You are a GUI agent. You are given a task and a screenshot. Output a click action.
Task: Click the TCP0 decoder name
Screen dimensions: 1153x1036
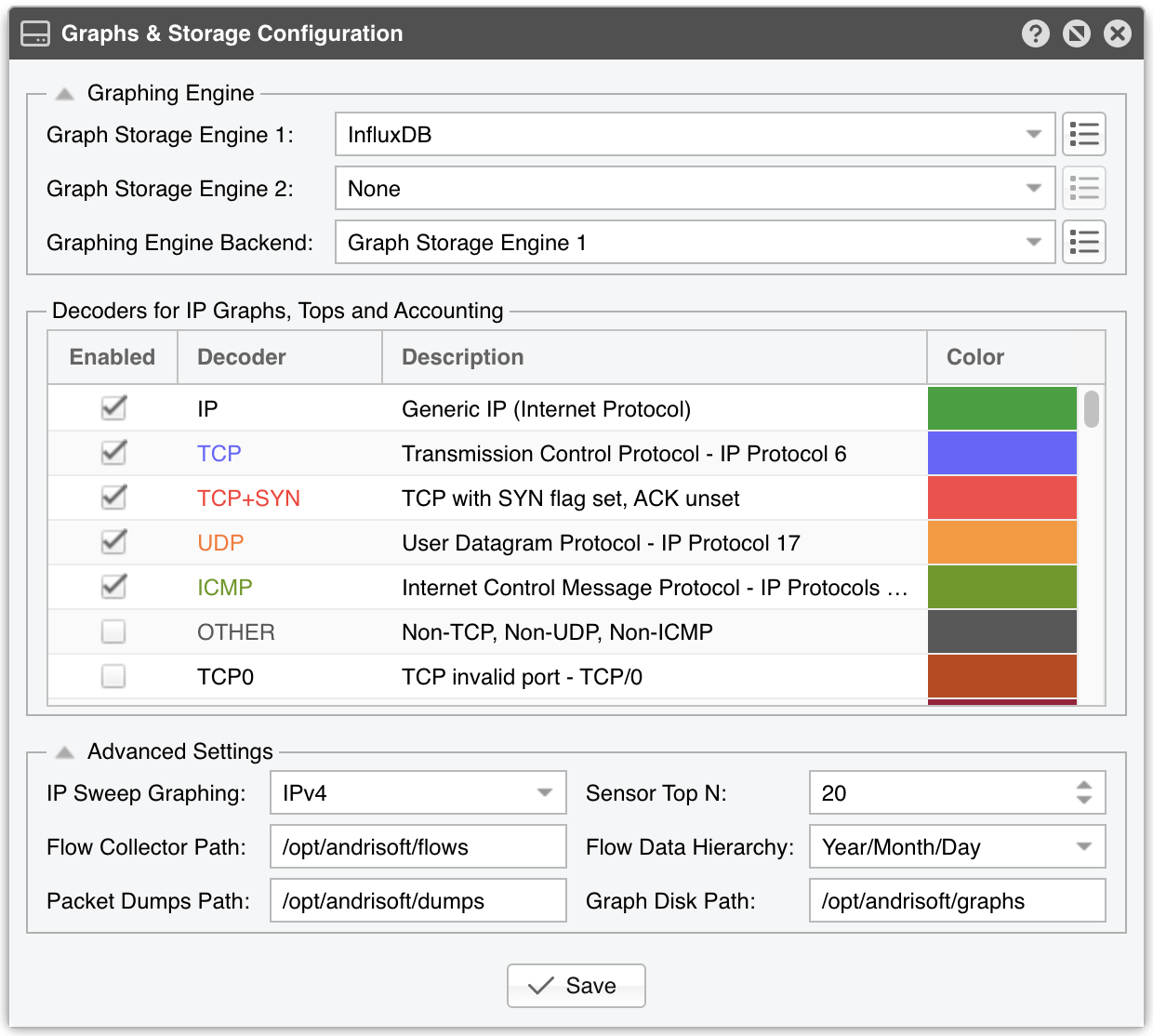point(225,677)
